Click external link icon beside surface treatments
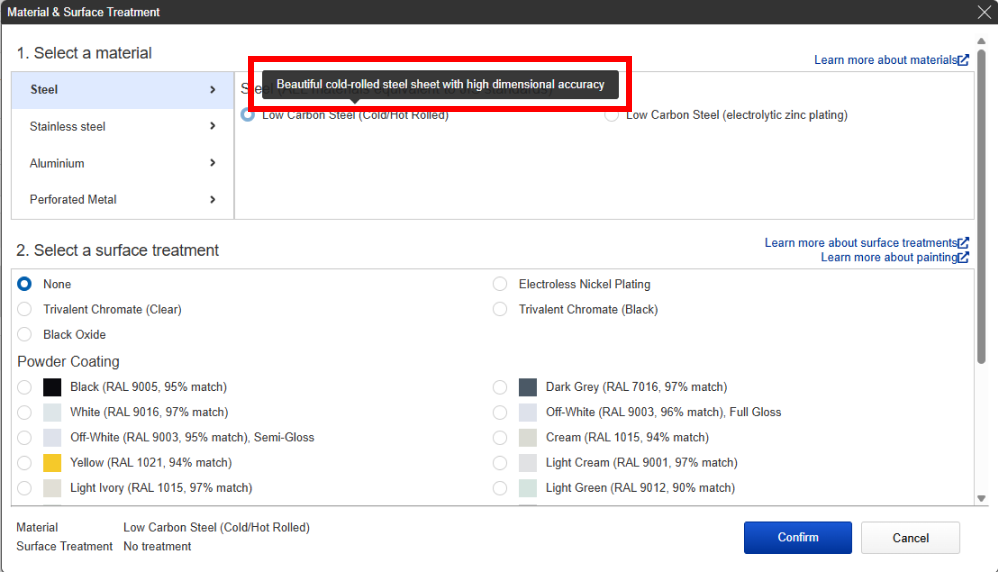The image size is (998, 572). [964, 242]
